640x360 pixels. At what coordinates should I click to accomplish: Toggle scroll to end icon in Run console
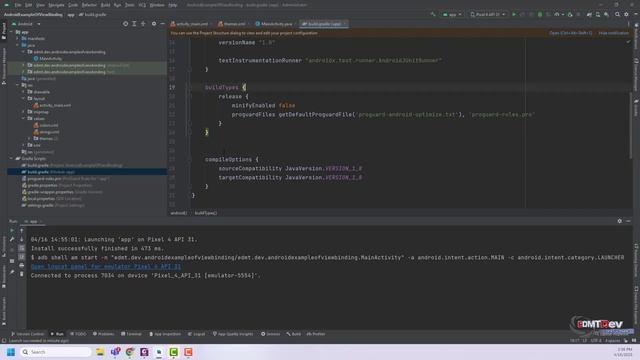click(22, 257)
